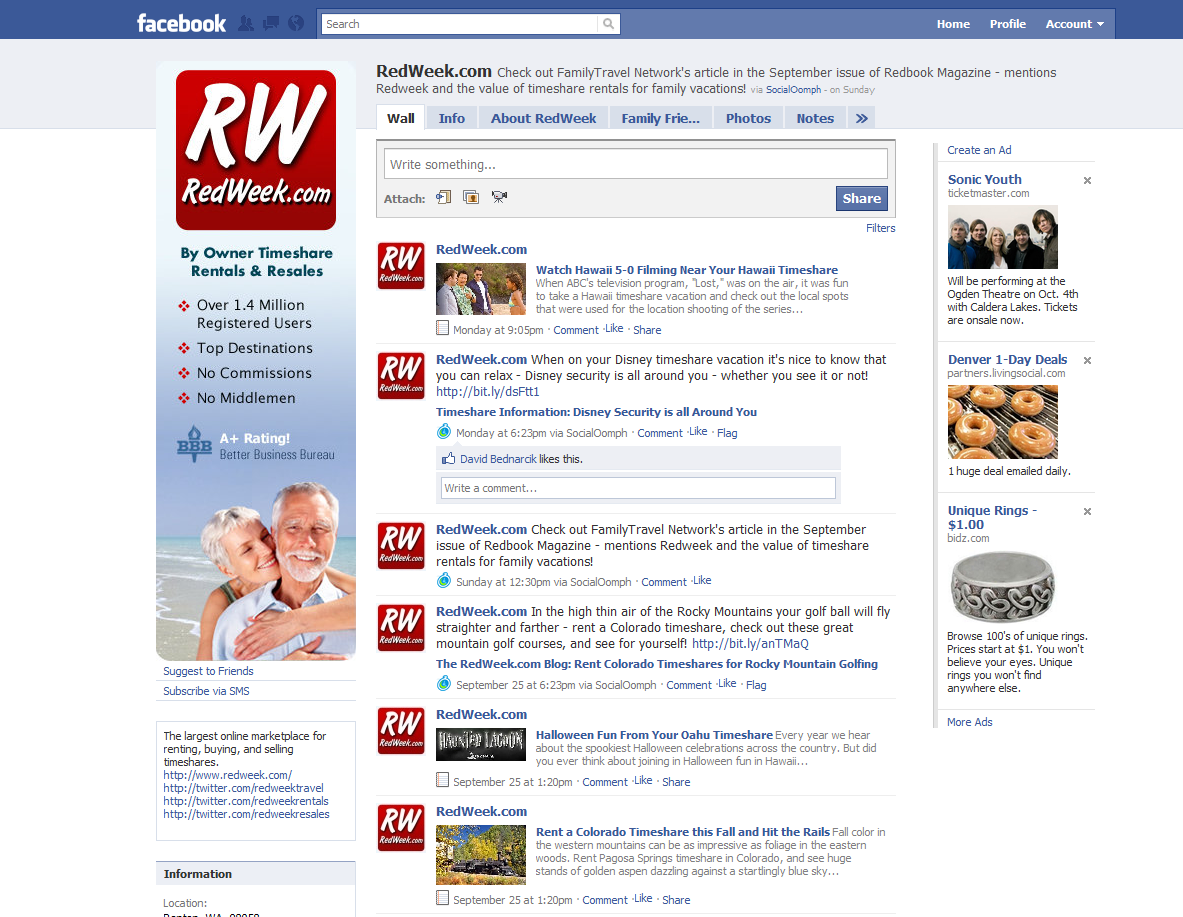Click the large RedWeek.com RW logo
This screenshot has width=1183, height=917.
pyautogui.click(x=256, y=150)
